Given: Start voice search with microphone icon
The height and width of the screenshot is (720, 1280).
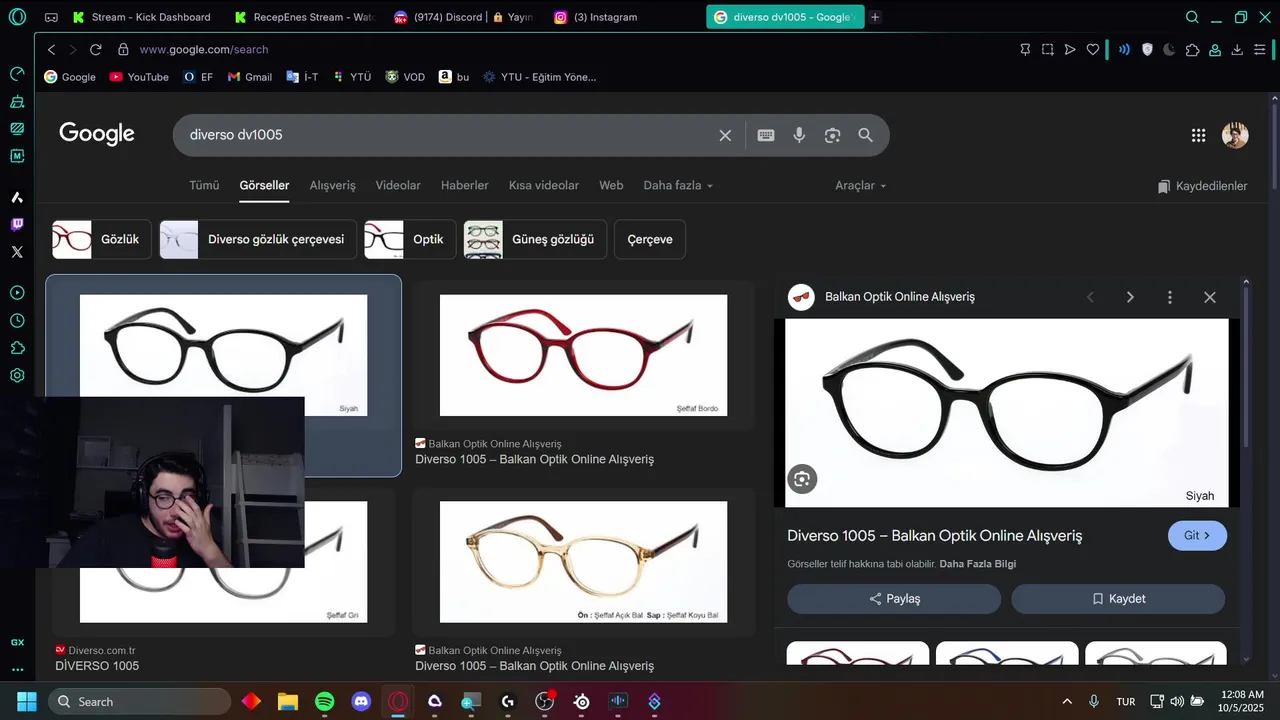Looking at the screenshot, I should tap(799, 135).
